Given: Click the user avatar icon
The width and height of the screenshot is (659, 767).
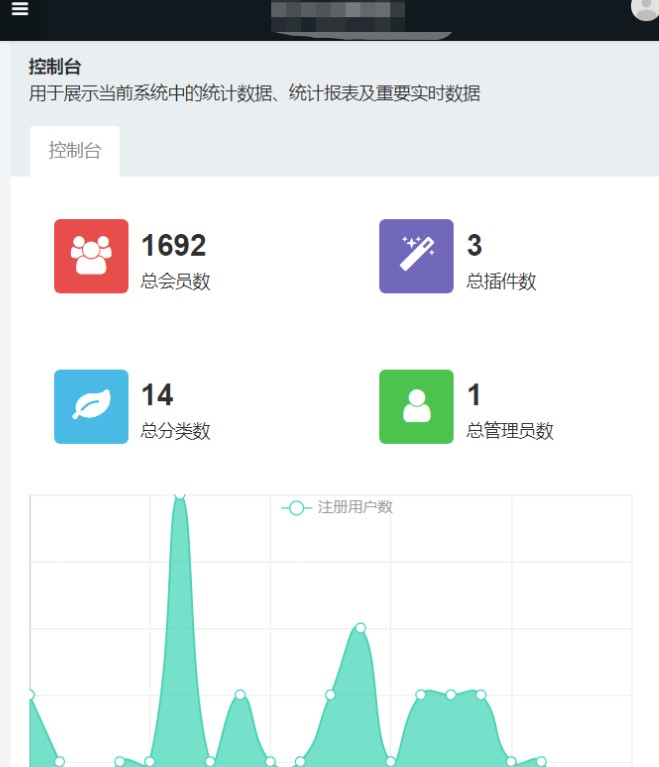Looking at the screenshot, I should 645,7.
